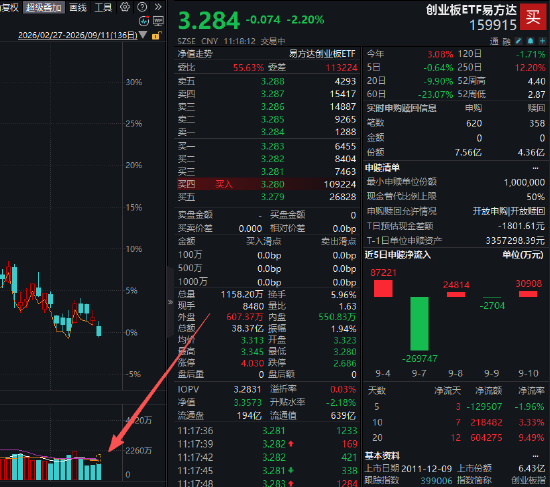Image resolution: width=550 pixels, height=487 pixels.
Task: Open the pulse monitor icon with red dot
Action: [144, 21]
